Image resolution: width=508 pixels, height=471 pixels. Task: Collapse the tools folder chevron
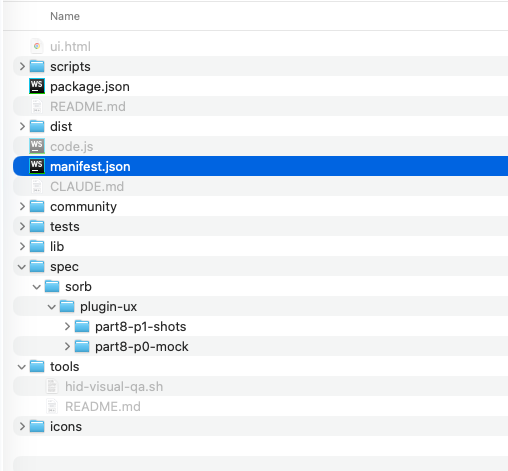tap(22, 367)
